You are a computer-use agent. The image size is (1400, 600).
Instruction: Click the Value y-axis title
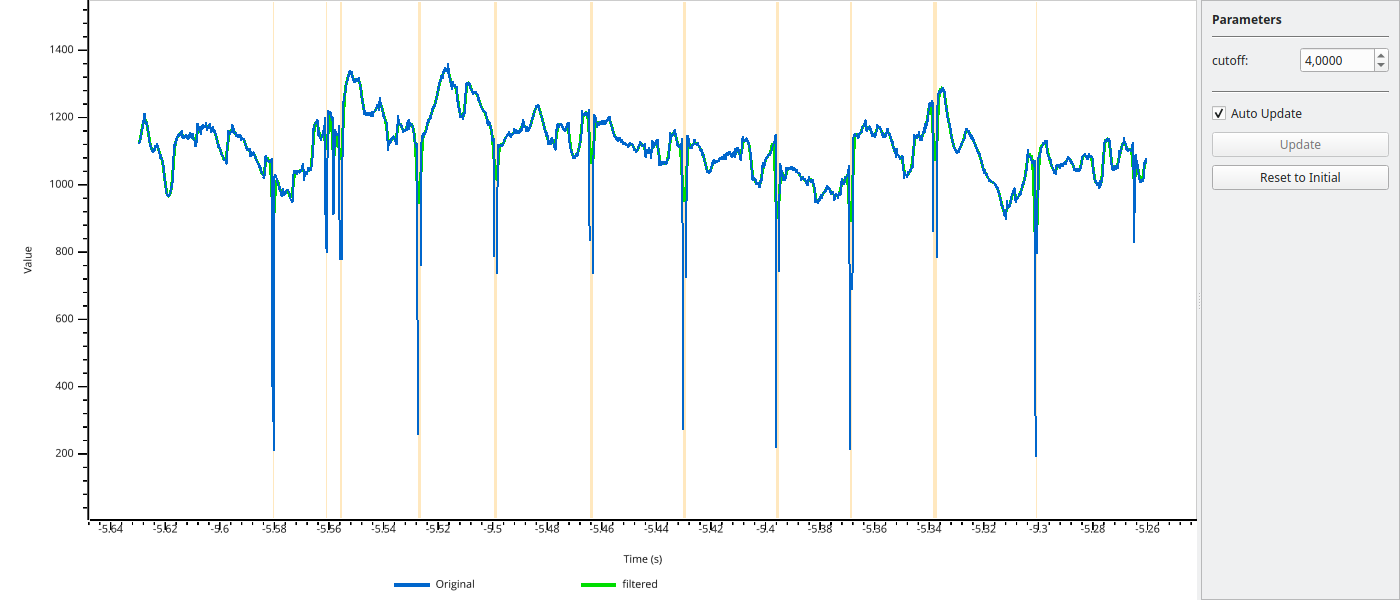tap(28, 260)
